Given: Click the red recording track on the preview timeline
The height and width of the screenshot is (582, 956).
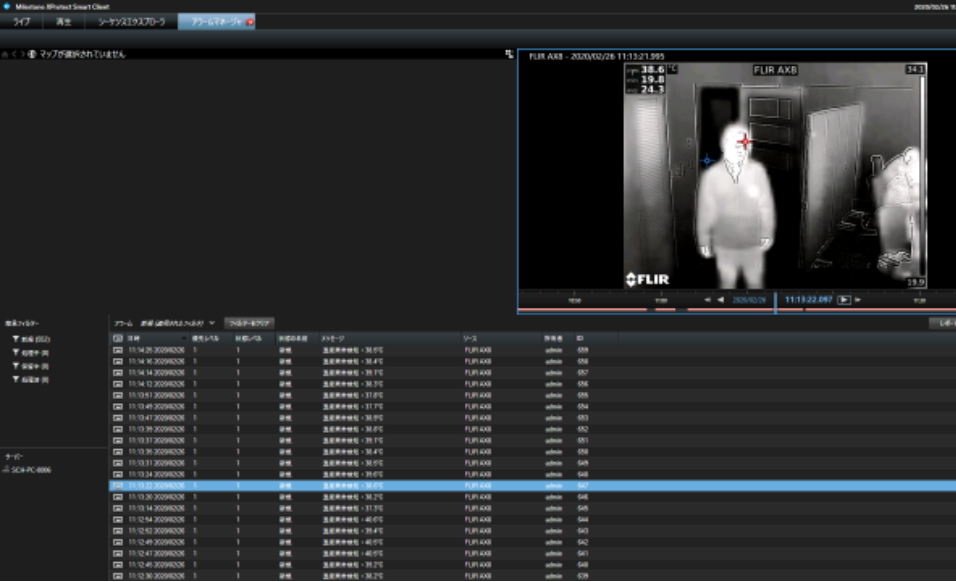Looking at the screenshot, I should coord(737,310).
